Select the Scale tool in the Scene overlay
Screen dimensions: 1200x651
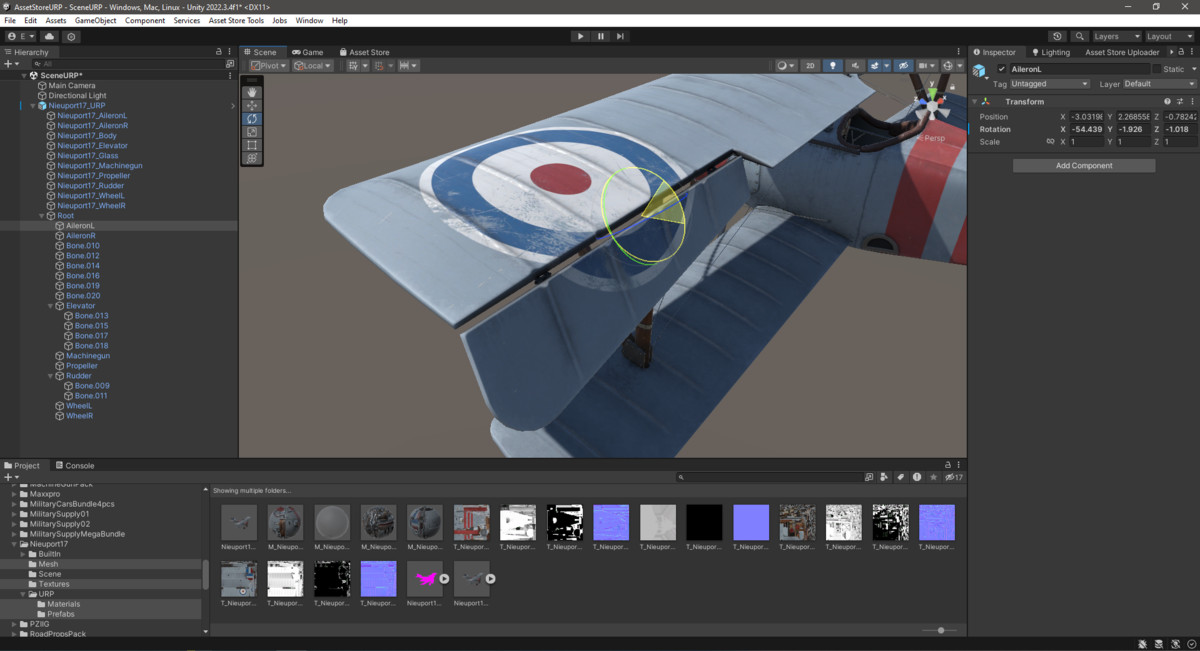tap(251, 131)
